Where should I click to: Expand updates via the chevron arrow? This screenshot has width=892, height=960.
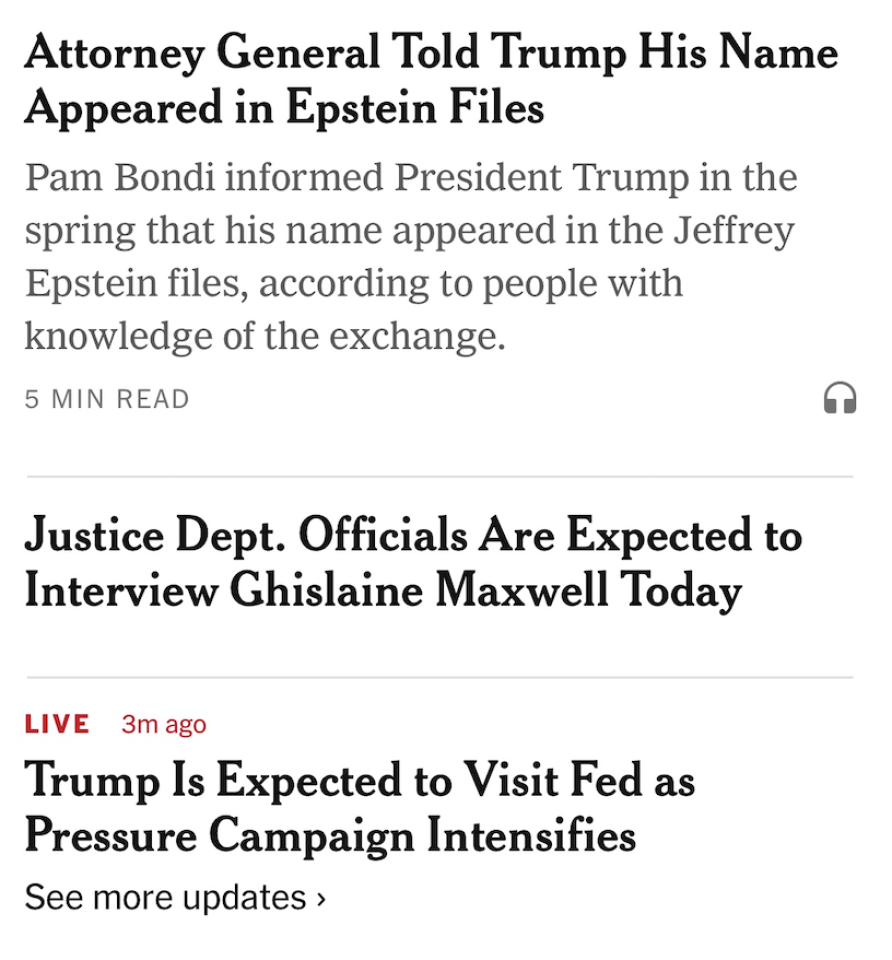point(321,898)
